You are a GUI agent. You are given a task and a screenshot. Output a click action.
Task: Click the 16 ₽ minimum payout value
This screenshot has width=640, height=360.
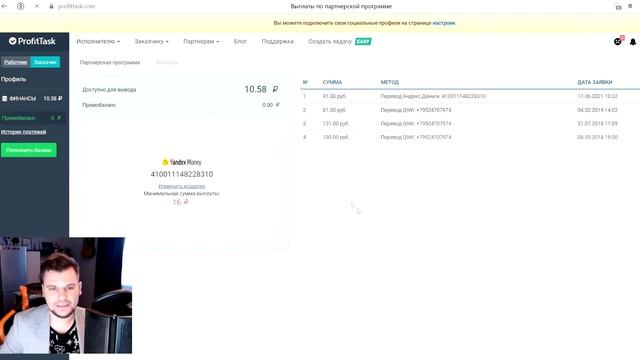[x=180, y=202]
